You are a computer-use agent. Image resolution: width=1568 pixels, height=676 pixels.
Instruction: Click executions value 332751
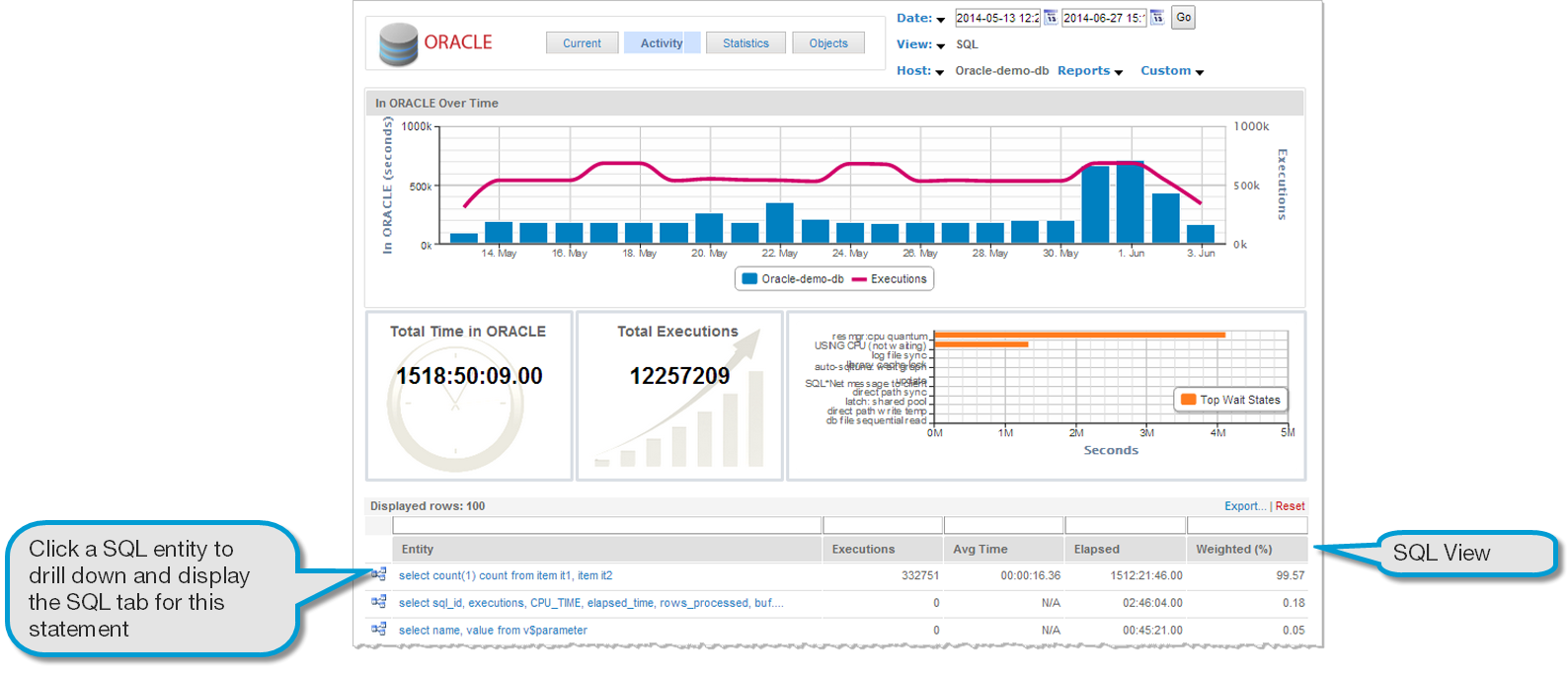click(x=920, y=575)
